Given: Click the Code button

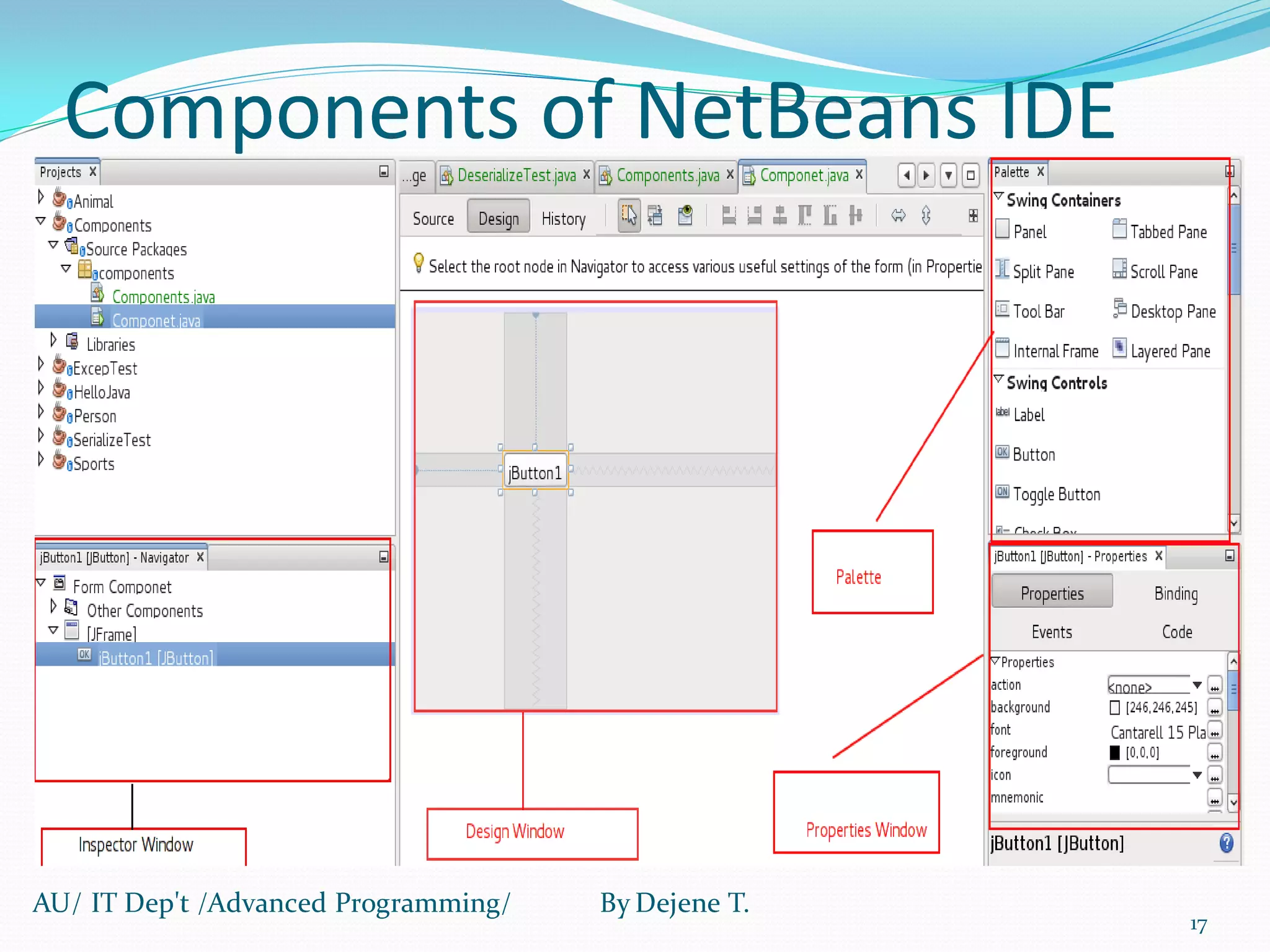Looking at the screenshot, I should (1177, 632).
